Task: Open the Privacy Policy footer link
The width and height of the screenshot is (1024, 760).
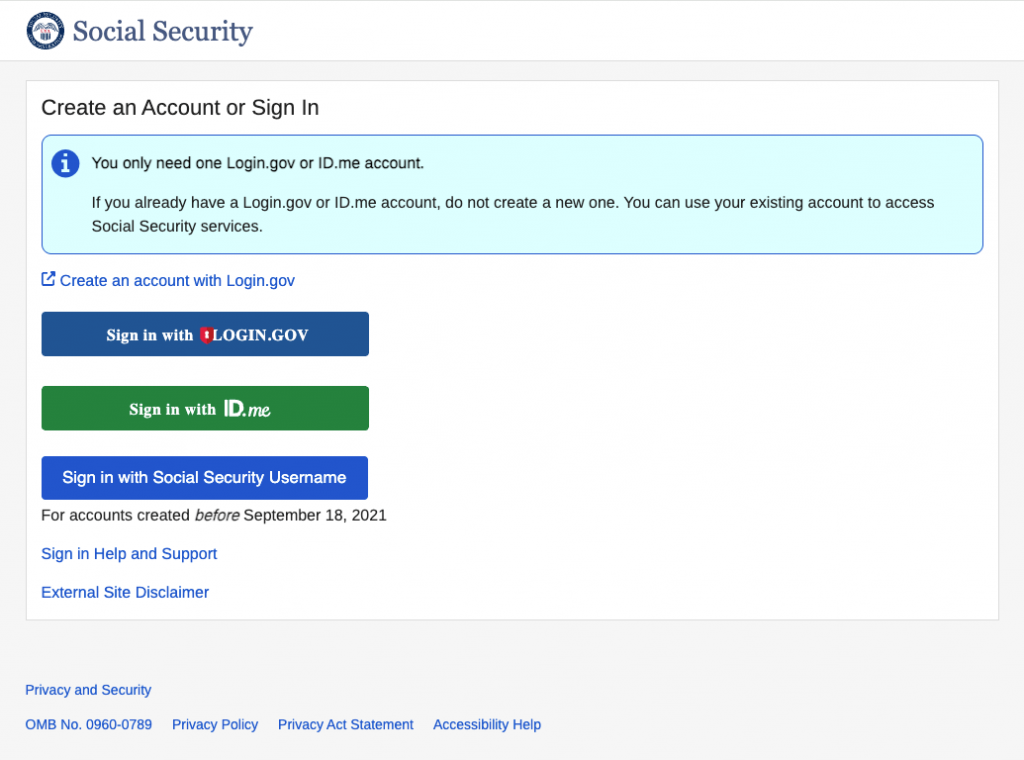Action: pyautogui.click(x=215, y=724)
